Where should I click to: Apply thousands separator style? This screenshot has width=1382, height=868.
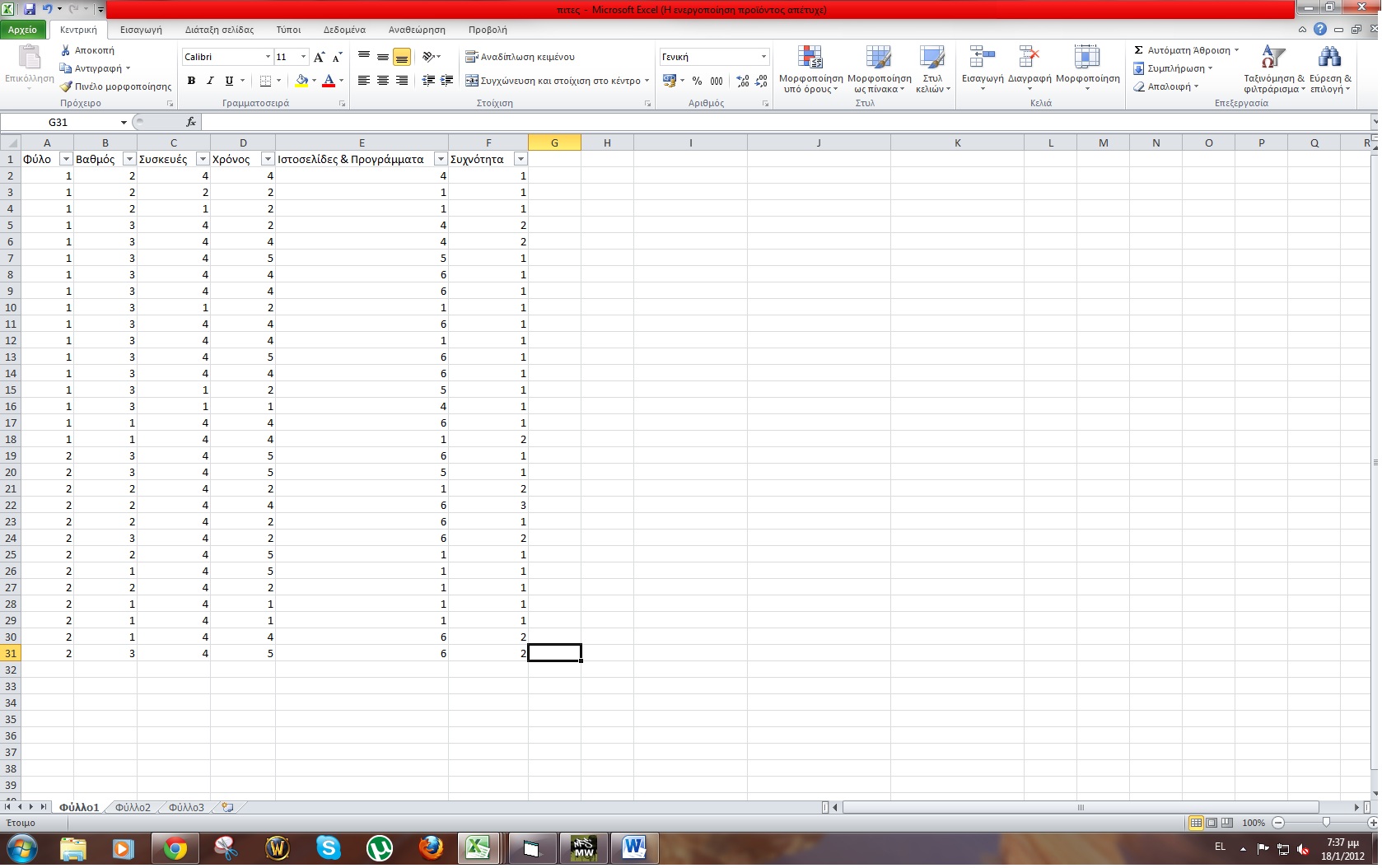(x=717, y=81)
